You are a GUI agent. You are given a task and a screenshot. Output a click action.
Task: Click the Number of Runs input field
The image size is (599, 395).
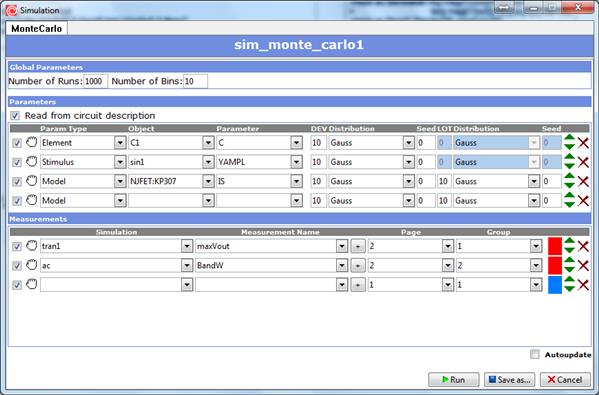click(96, 81)
